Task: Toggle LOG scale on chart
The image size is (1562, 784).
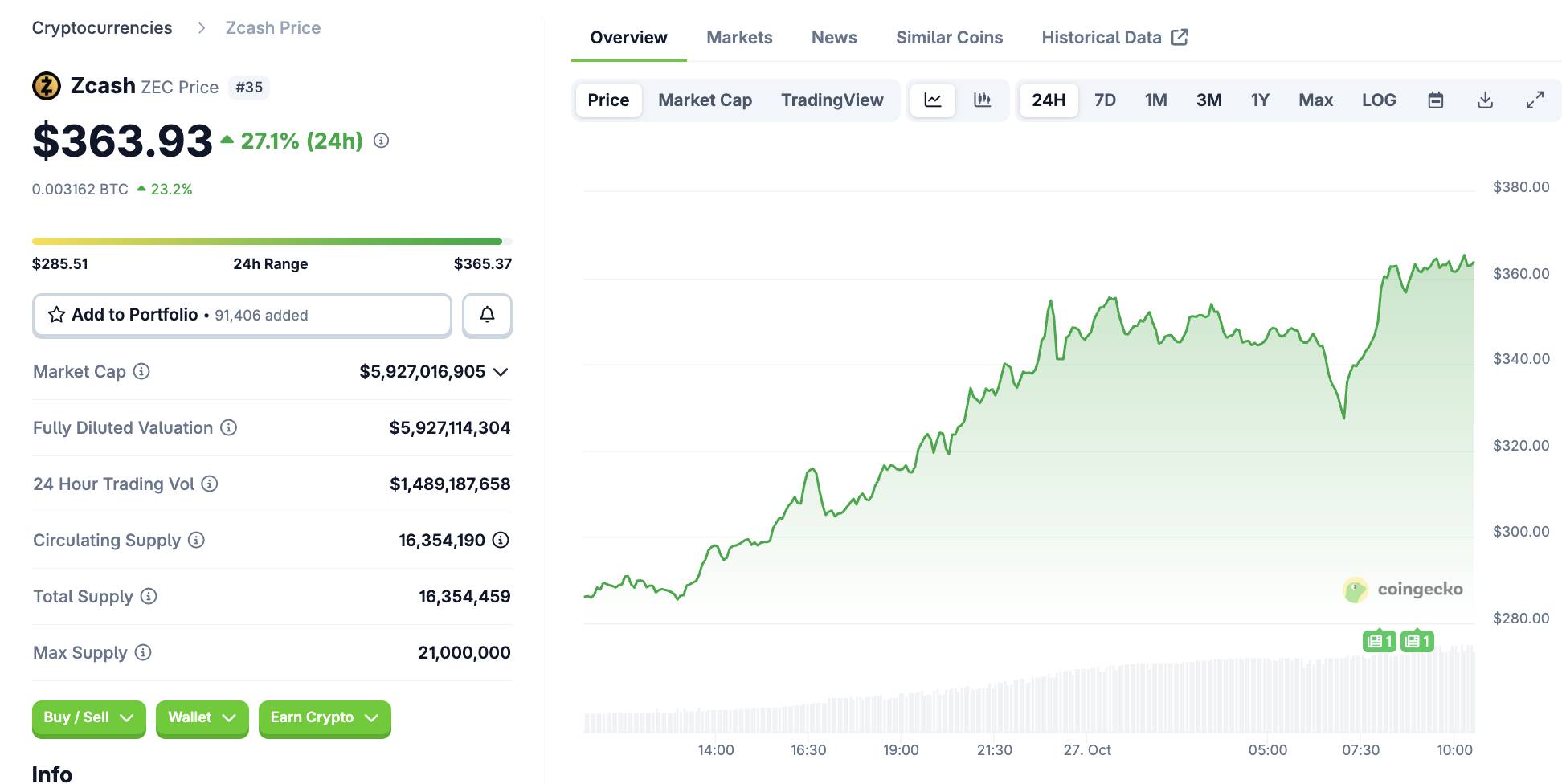Action: point(1378,100)
